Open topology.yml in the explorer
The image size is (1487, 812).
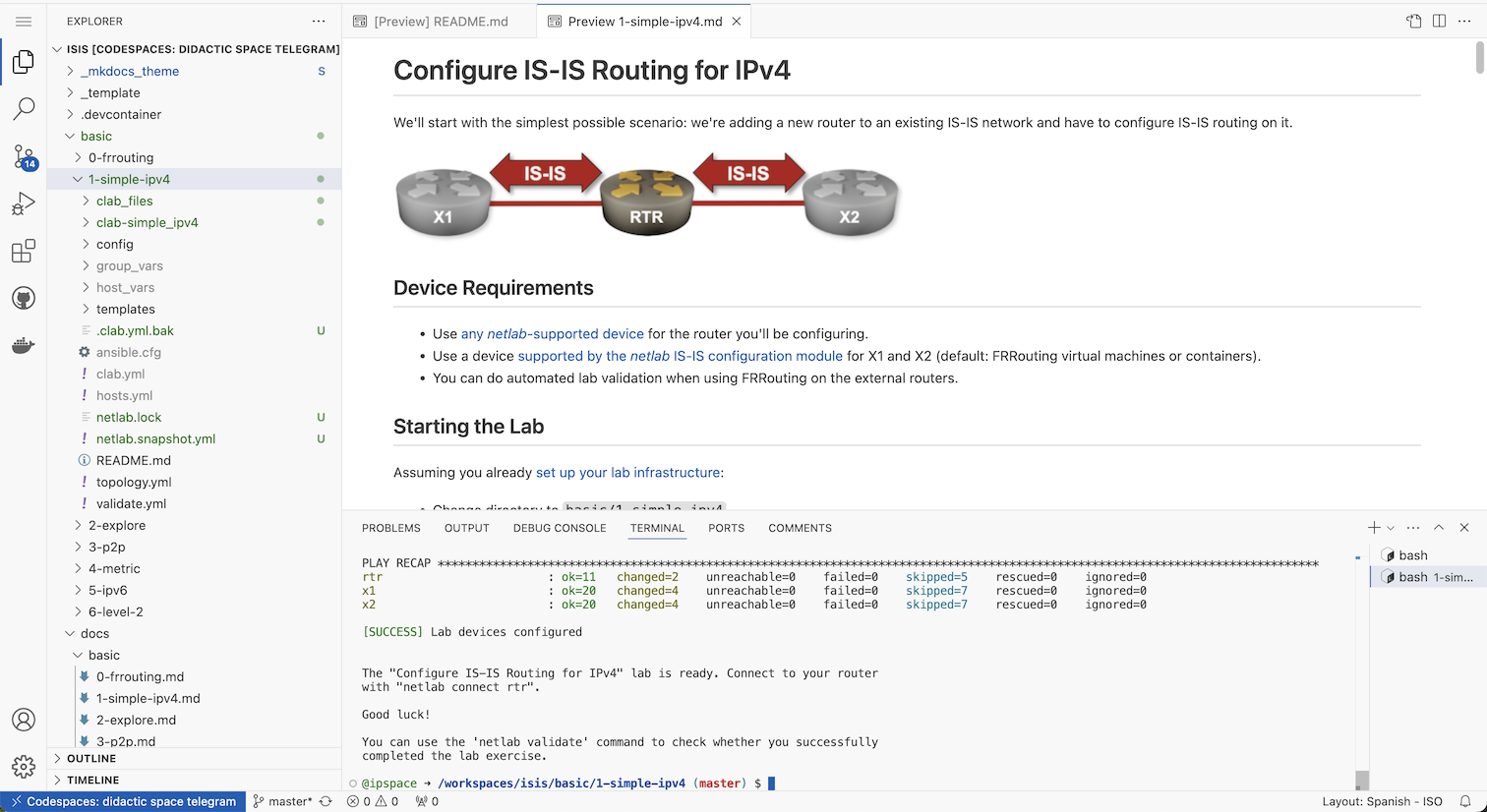134,482
